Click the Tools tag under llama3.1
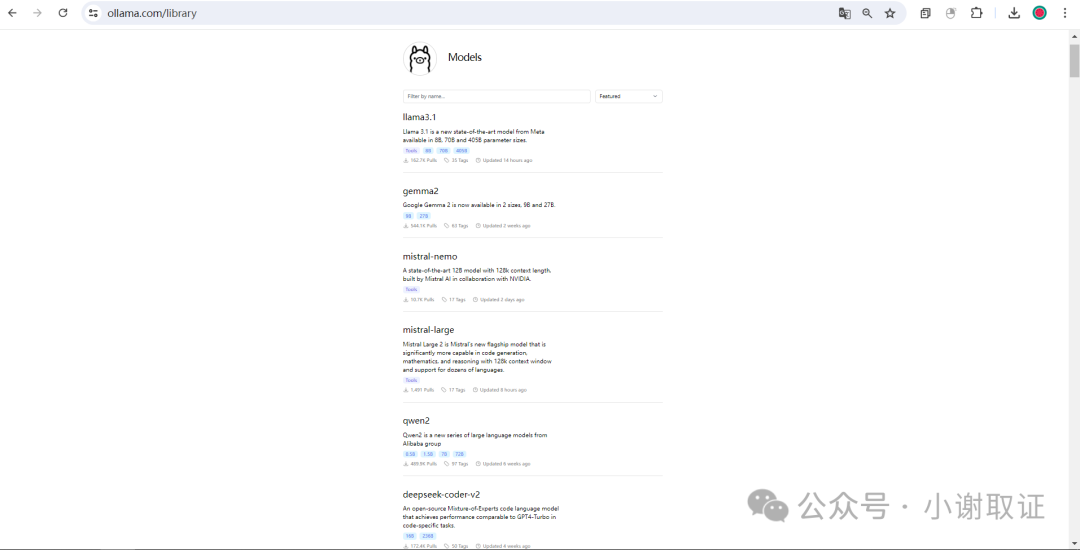This screenshot has height=550, width=1080. [x=411, y=151]
